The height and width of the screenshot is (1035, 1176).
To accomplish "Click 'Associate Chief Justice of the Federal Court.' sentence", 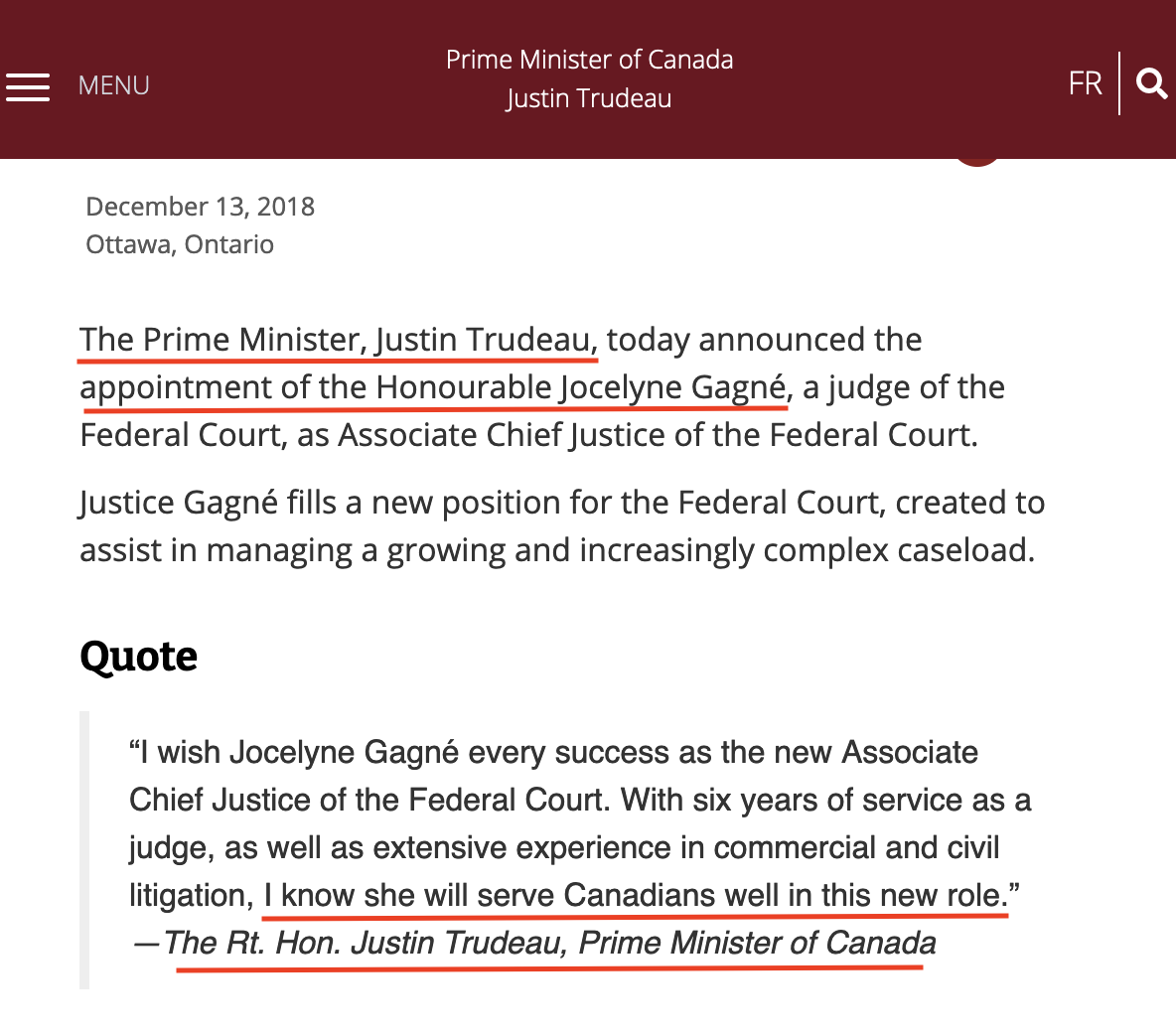I will pyautogui.click(x=658, y=435).
